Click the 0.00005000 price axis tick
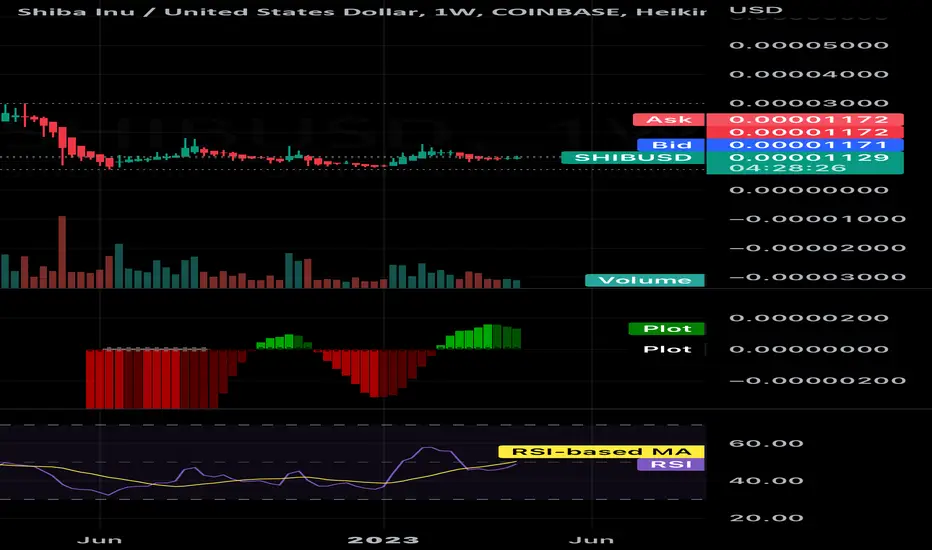The image size is (932, 550). tap(809, 45)
